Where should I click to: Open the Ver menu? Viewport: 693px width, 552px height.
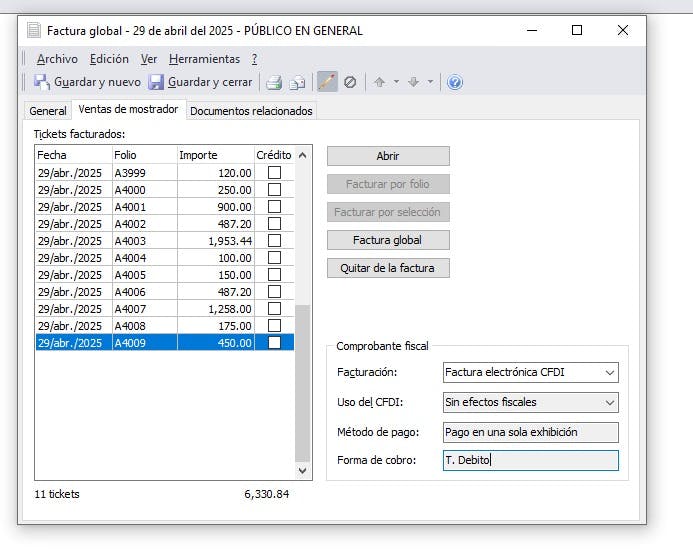149,59
